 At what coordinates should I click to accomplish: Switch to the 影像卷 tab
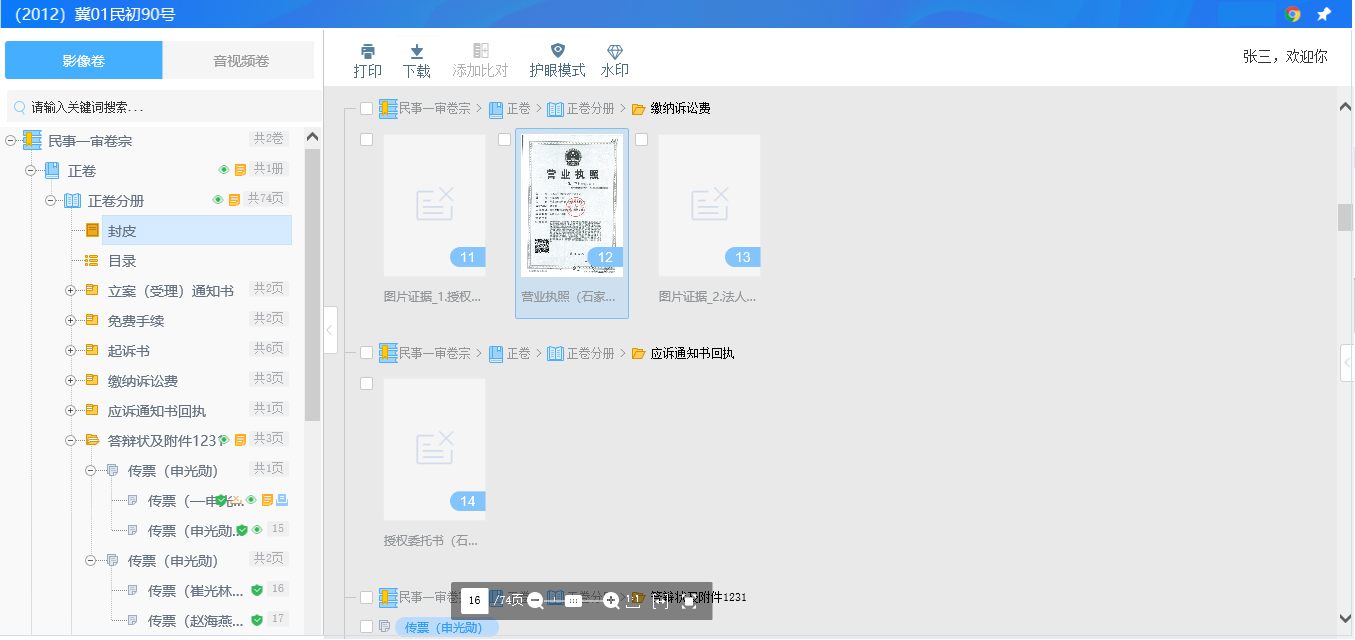click(x=84, y=61)
